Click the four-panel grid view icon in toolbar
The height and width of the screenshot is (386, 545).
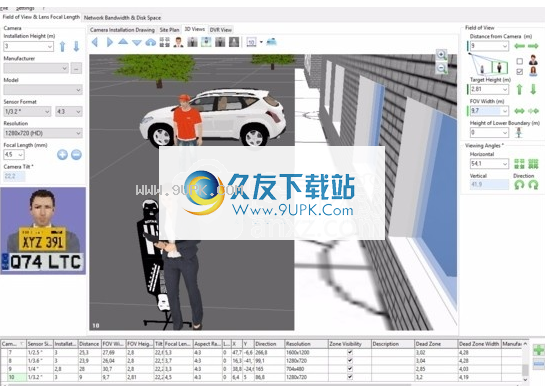pos(164,42)
